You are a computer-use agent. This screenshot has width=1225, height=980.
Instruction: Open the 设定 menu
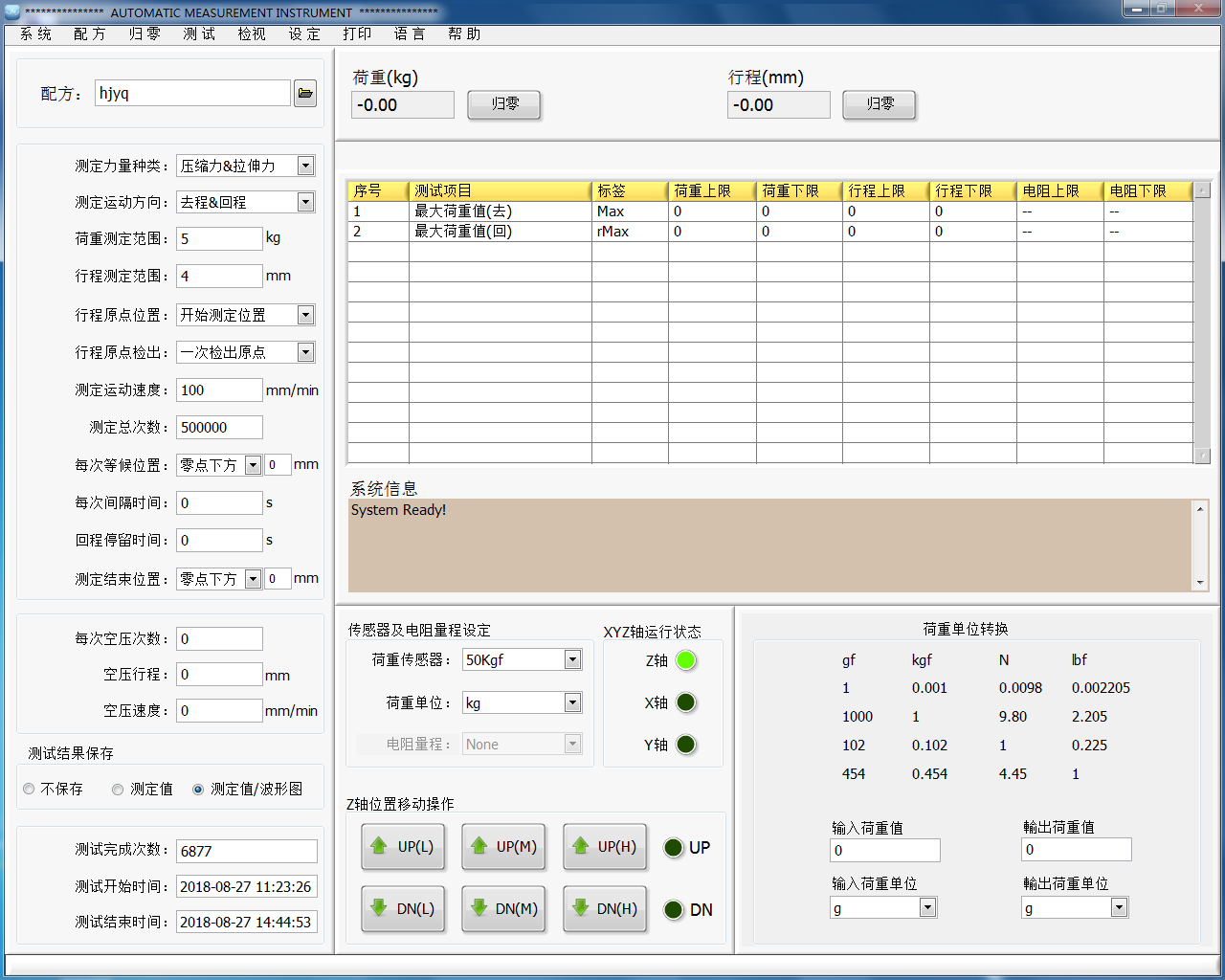(305, 33)
